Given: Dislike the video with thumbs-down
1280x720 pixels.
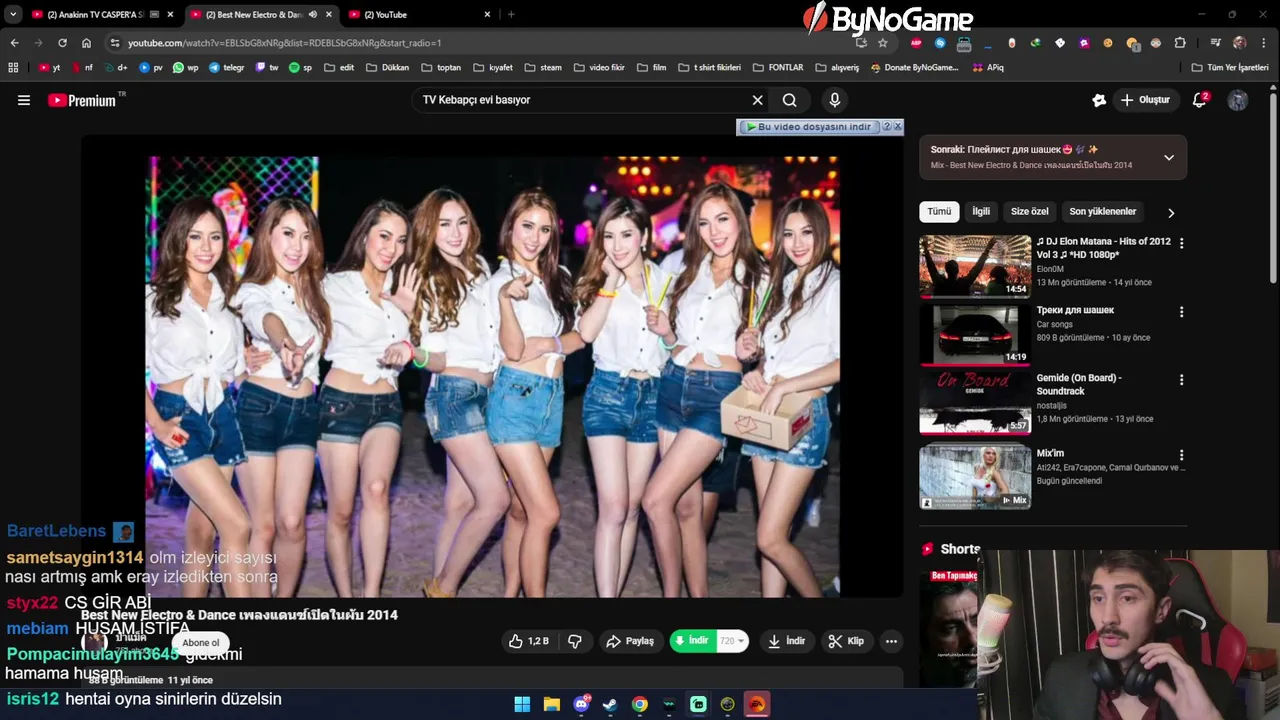Looking at the screenshot, I should tap(575, 641).
